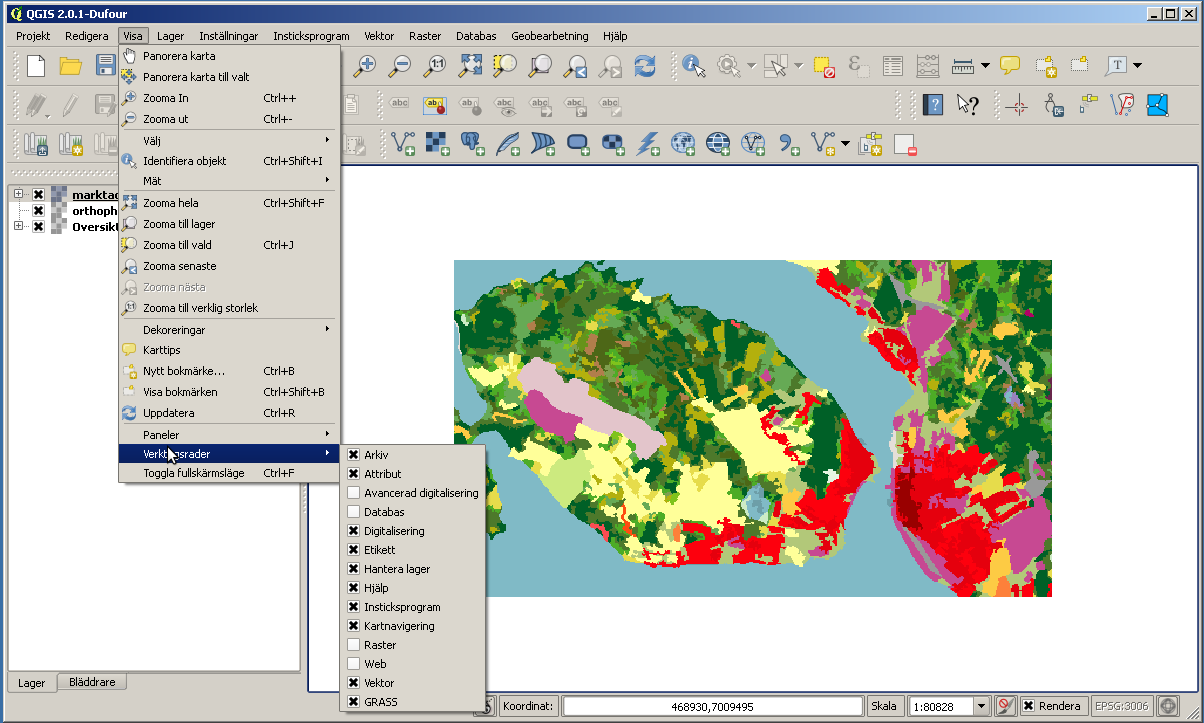Click the Zoom Full extent toolbar icon

pos(470,66)
